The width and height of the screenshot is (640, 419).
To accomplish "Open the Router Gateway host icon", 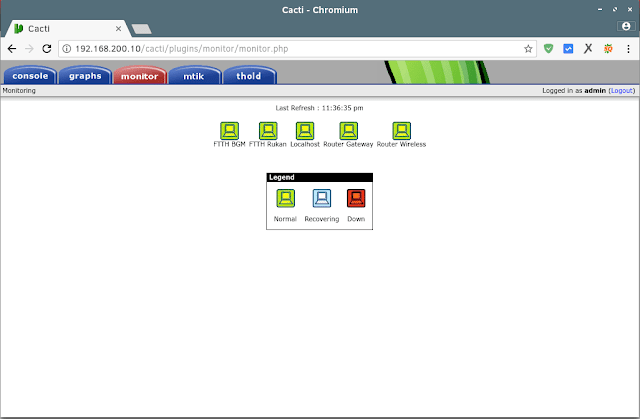I will 349,131.
